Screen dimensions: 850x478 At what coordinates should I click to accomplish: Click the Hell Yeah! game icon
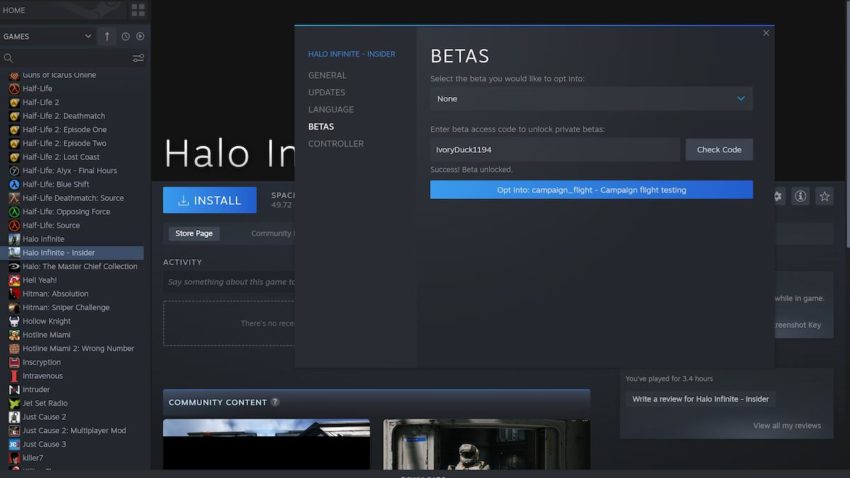point(14,280)
